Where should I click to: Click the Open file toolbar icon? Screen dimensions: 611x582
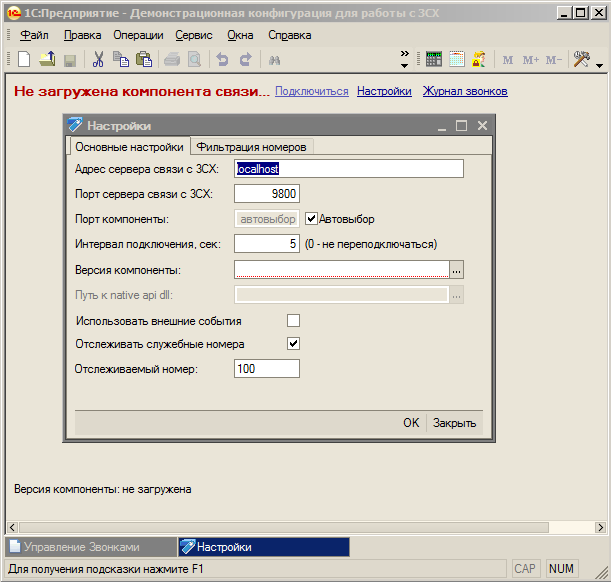tap(47, 60)
